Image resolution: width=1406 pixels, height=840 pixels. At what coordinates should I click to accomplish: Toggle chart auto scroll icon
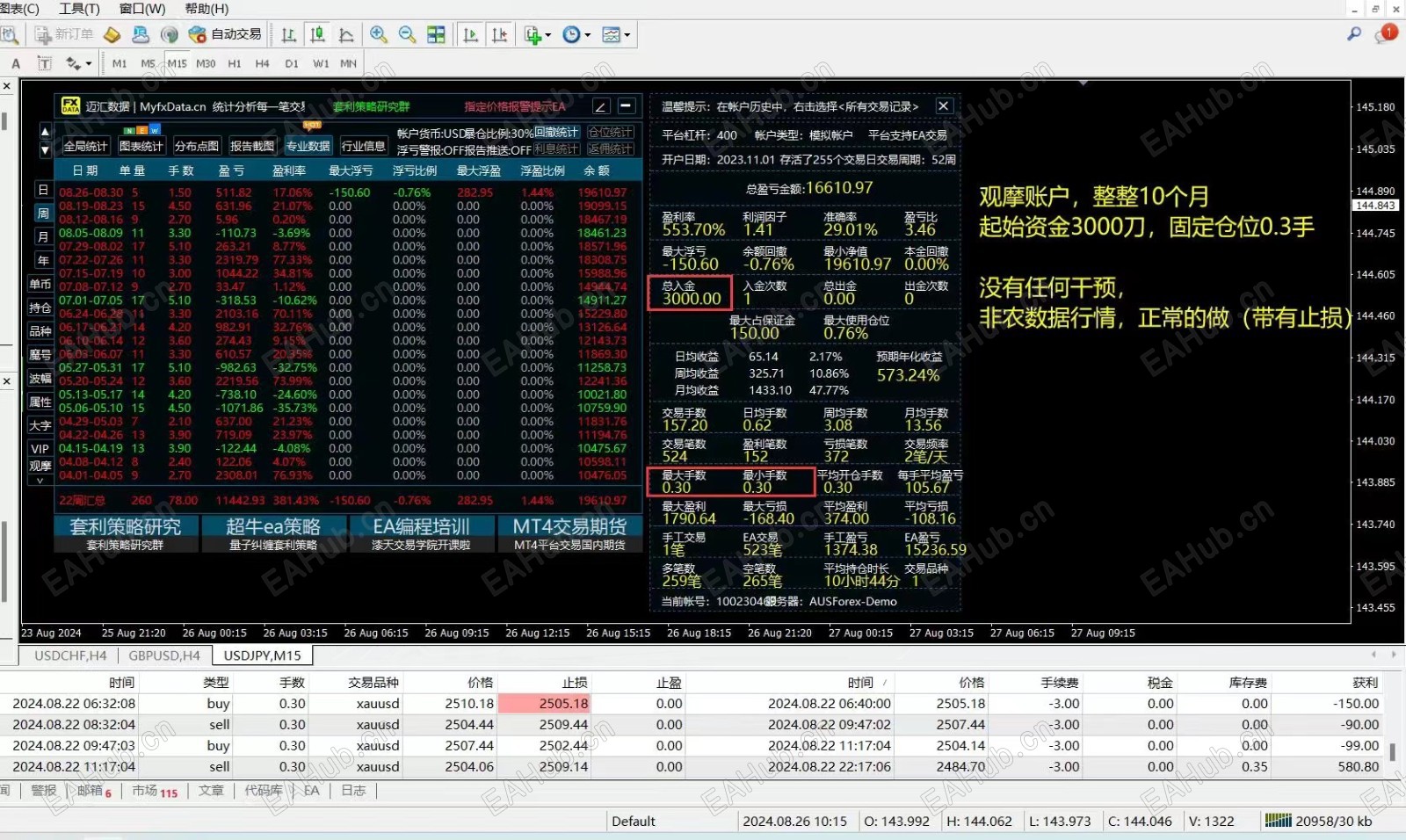[x=471, y=34]
